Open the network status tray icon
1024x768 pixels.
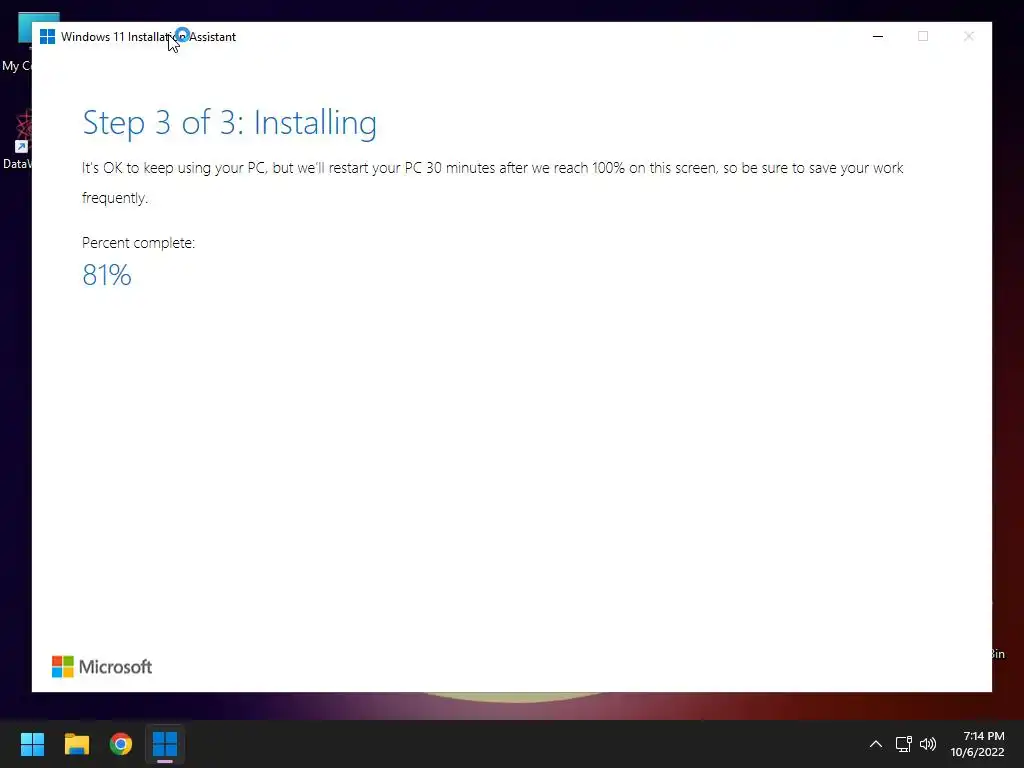pos(903,744)
